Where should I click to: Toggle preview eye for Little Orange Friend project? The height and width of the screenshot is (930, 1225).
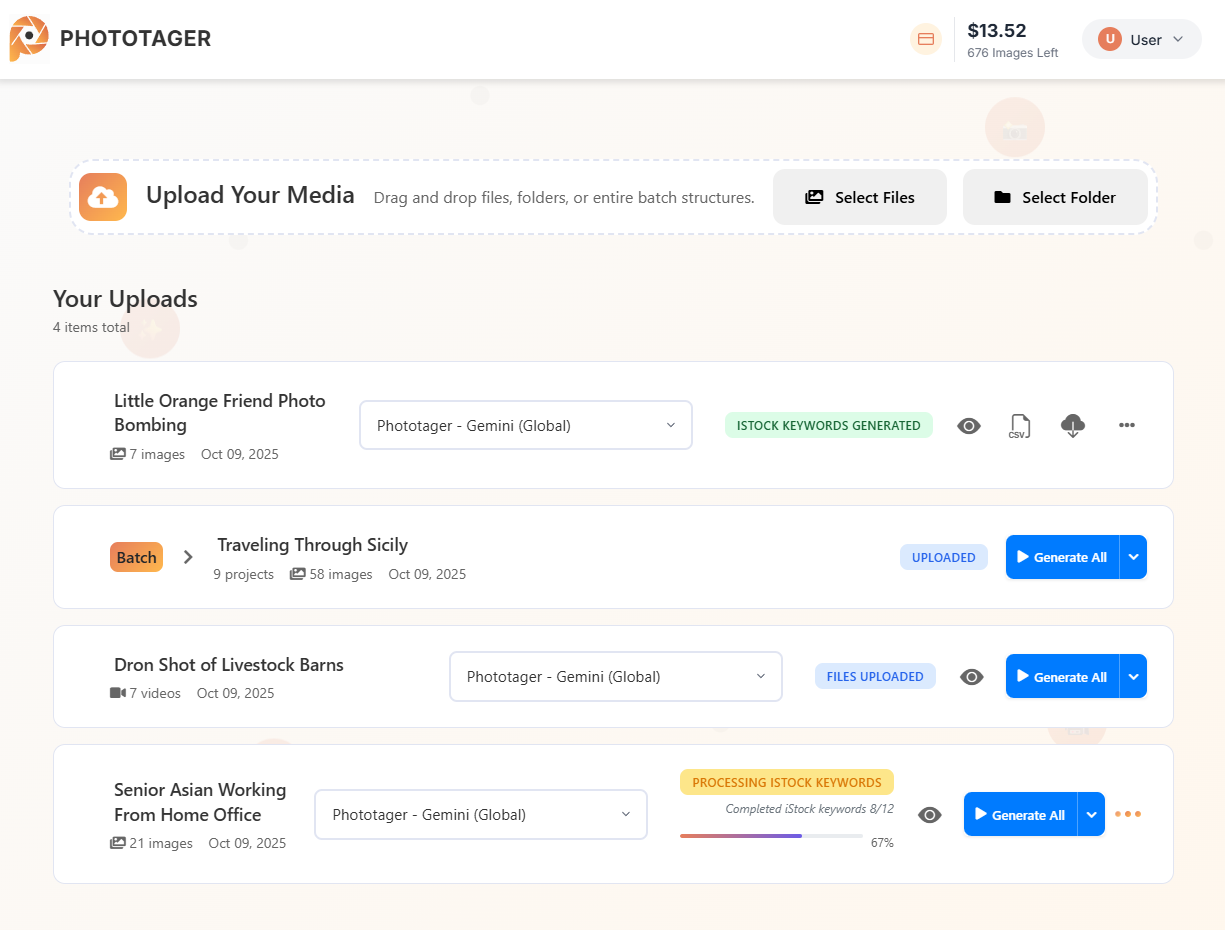point(968,425)
